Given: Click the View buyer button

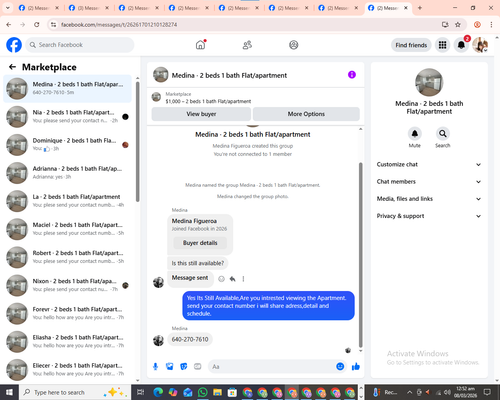Looking at the screenshot, I should (x=201, y=114).
